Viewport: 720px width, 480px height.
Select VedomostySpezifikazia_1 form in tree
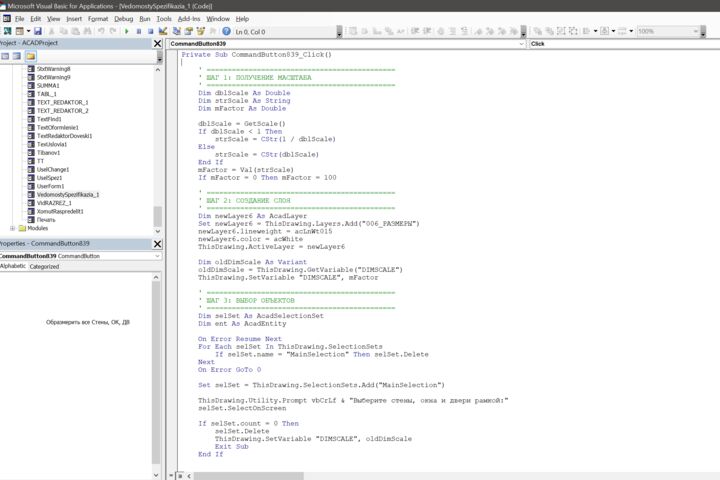pos(68,195)
